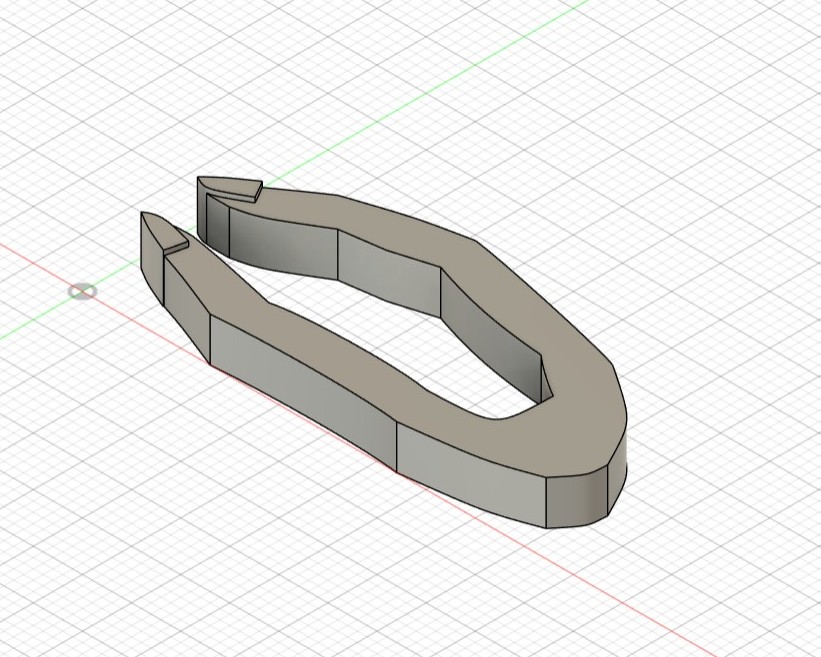Select the inner wall face nearest the upper jaw tip
The height and width of the screenshot is (657, 821).
click(x=283, y=244)
